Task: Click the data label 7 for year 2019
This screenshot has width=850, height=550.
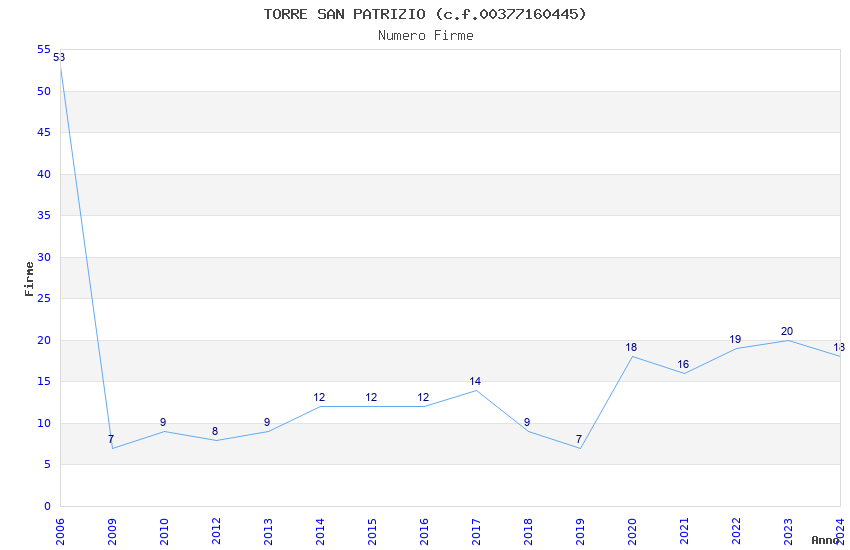Action: click(579, 439)
